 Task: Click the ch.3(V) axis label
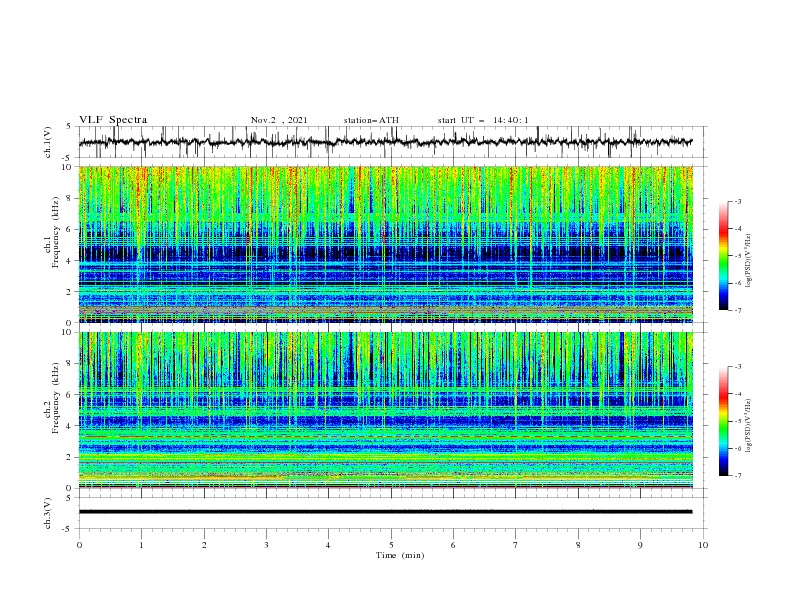[x=48, y=513]
